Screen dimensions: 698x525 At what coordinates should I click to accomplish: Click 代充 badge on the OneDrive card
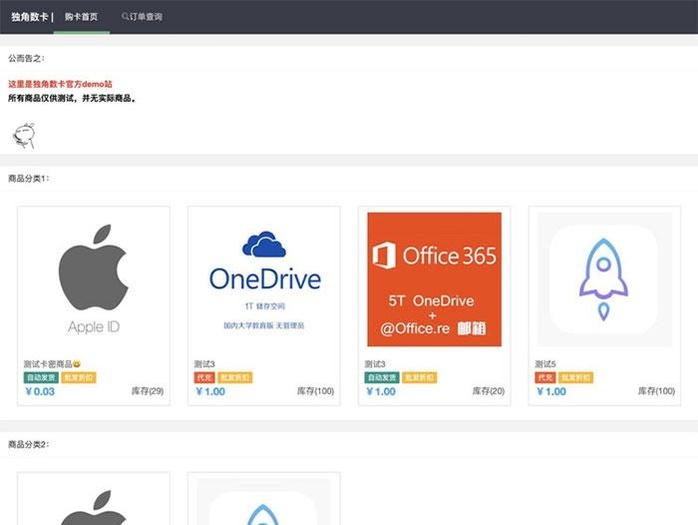204,378
